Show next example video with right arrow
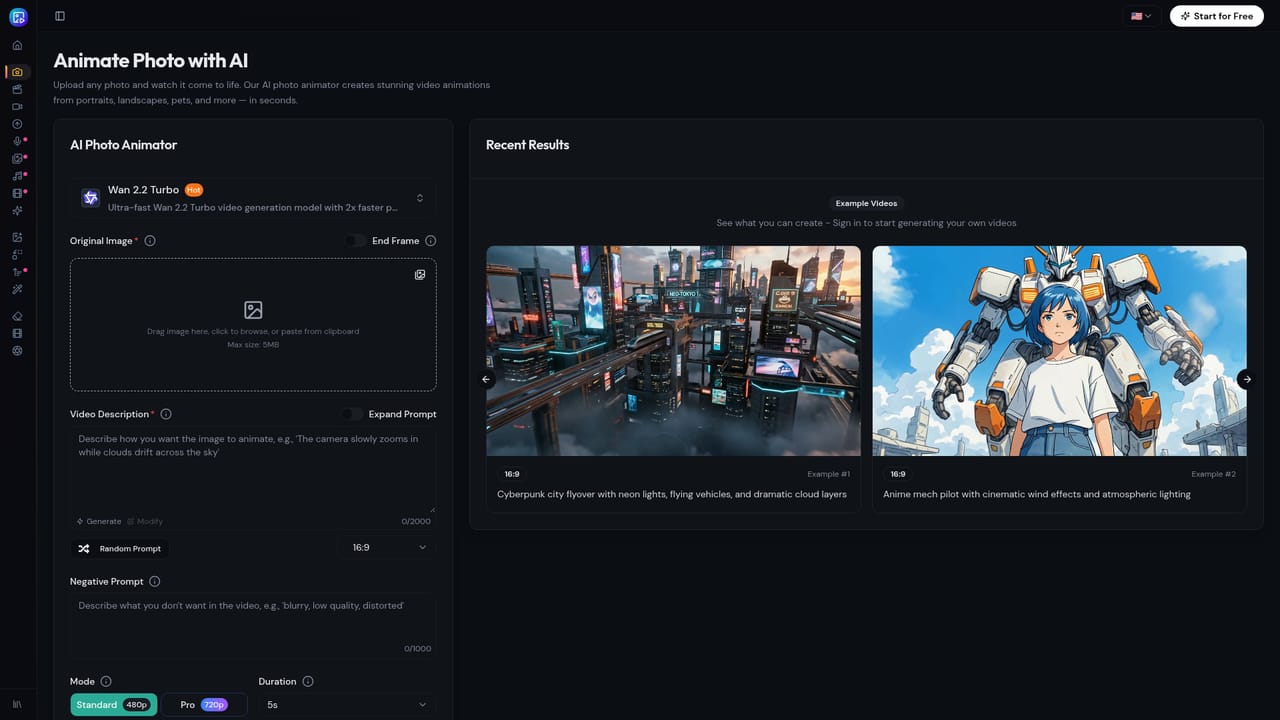Screen dimensions: 1280x720 click(x=1246, y=379)
